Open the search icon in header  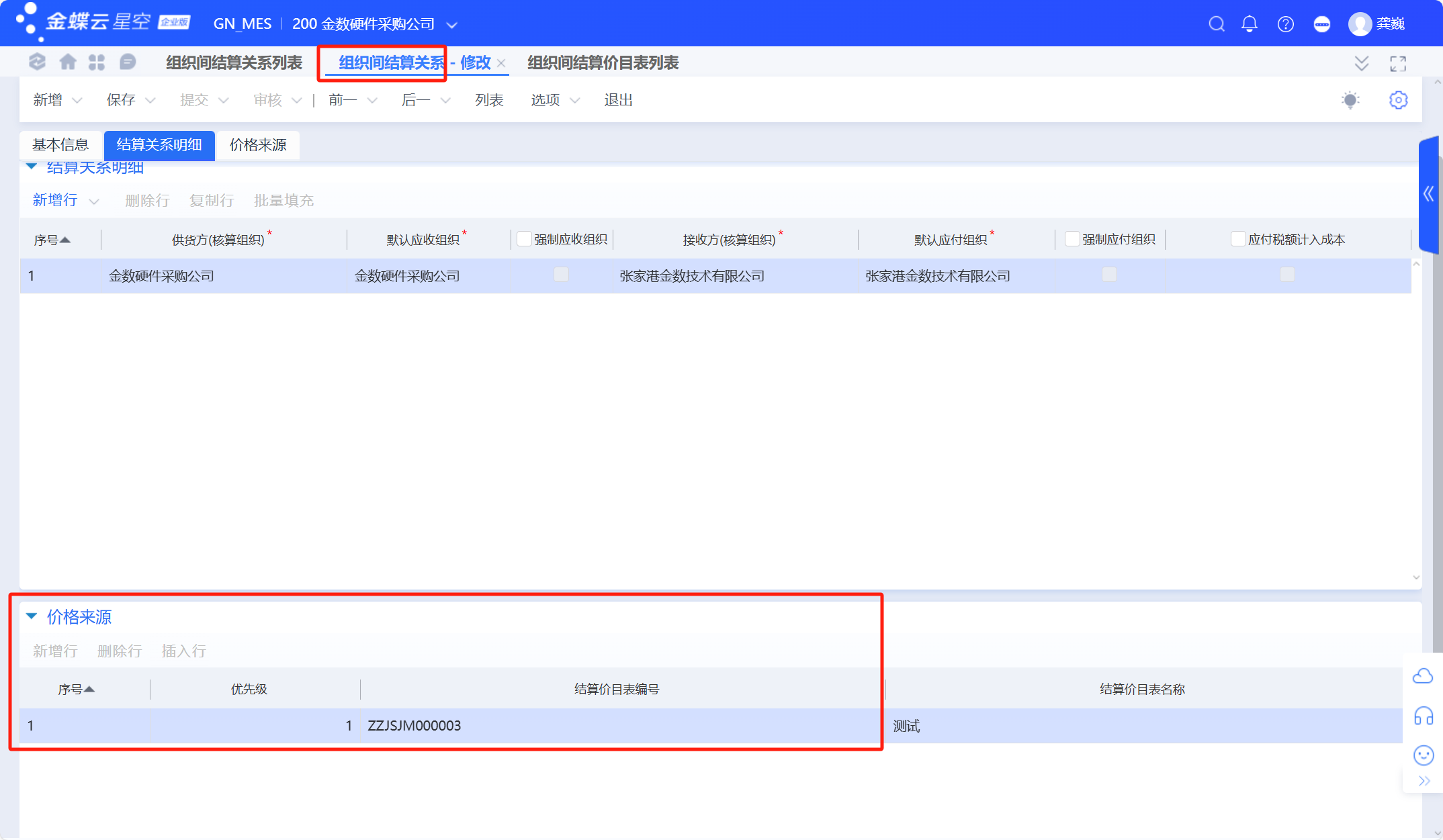tap(1216, 24)
